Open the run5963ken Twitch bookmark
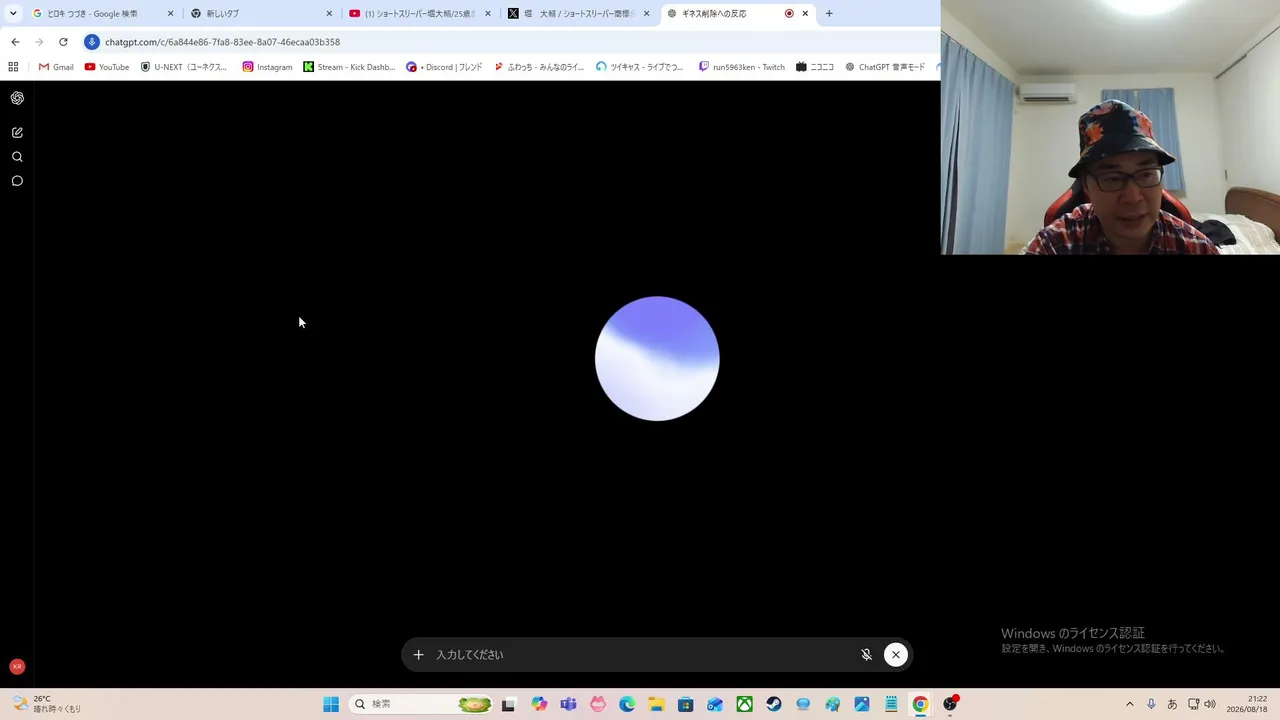The image size is (1280, 720). (742, 67)
